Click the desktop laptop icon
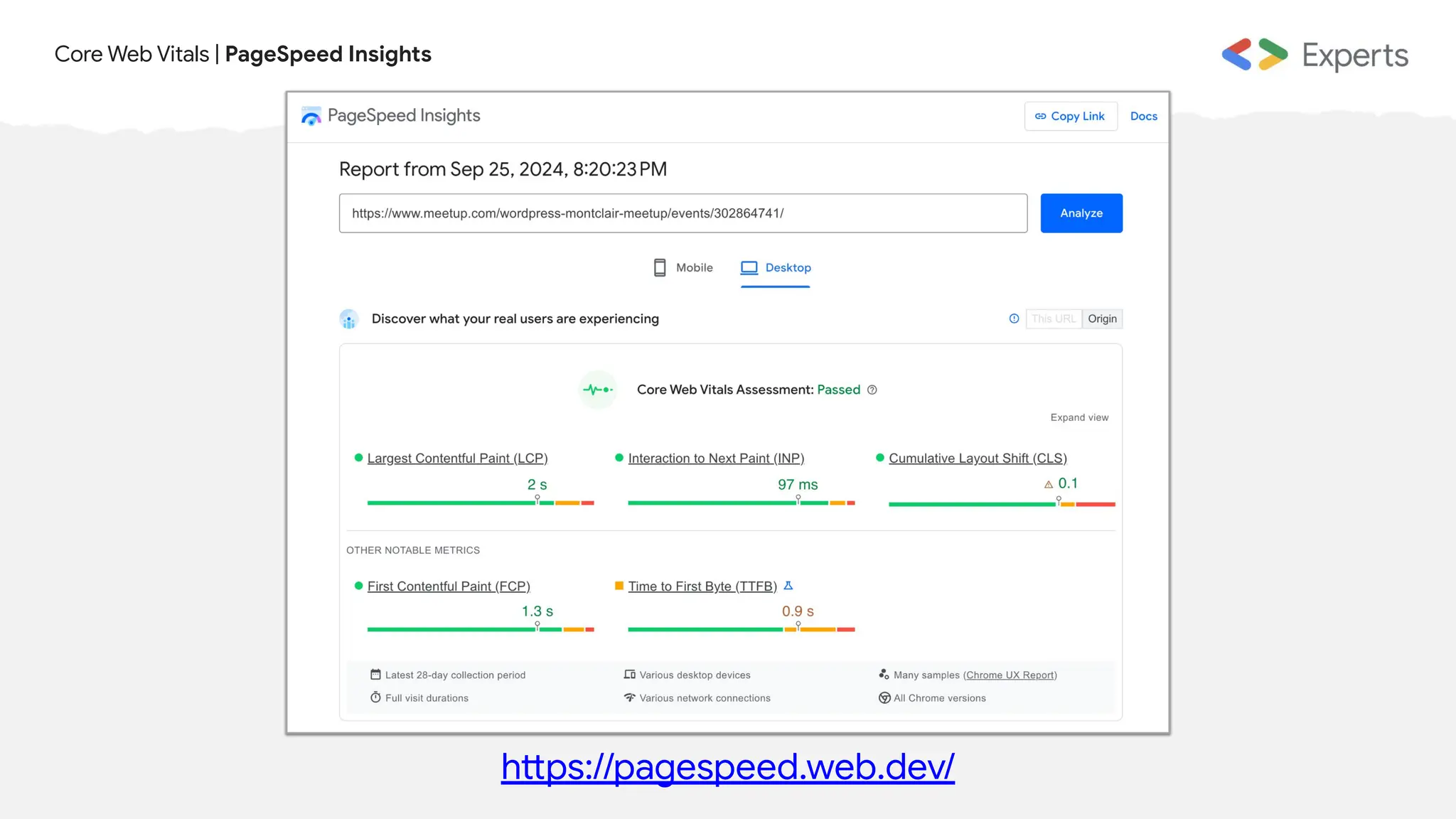 point(749,268)
